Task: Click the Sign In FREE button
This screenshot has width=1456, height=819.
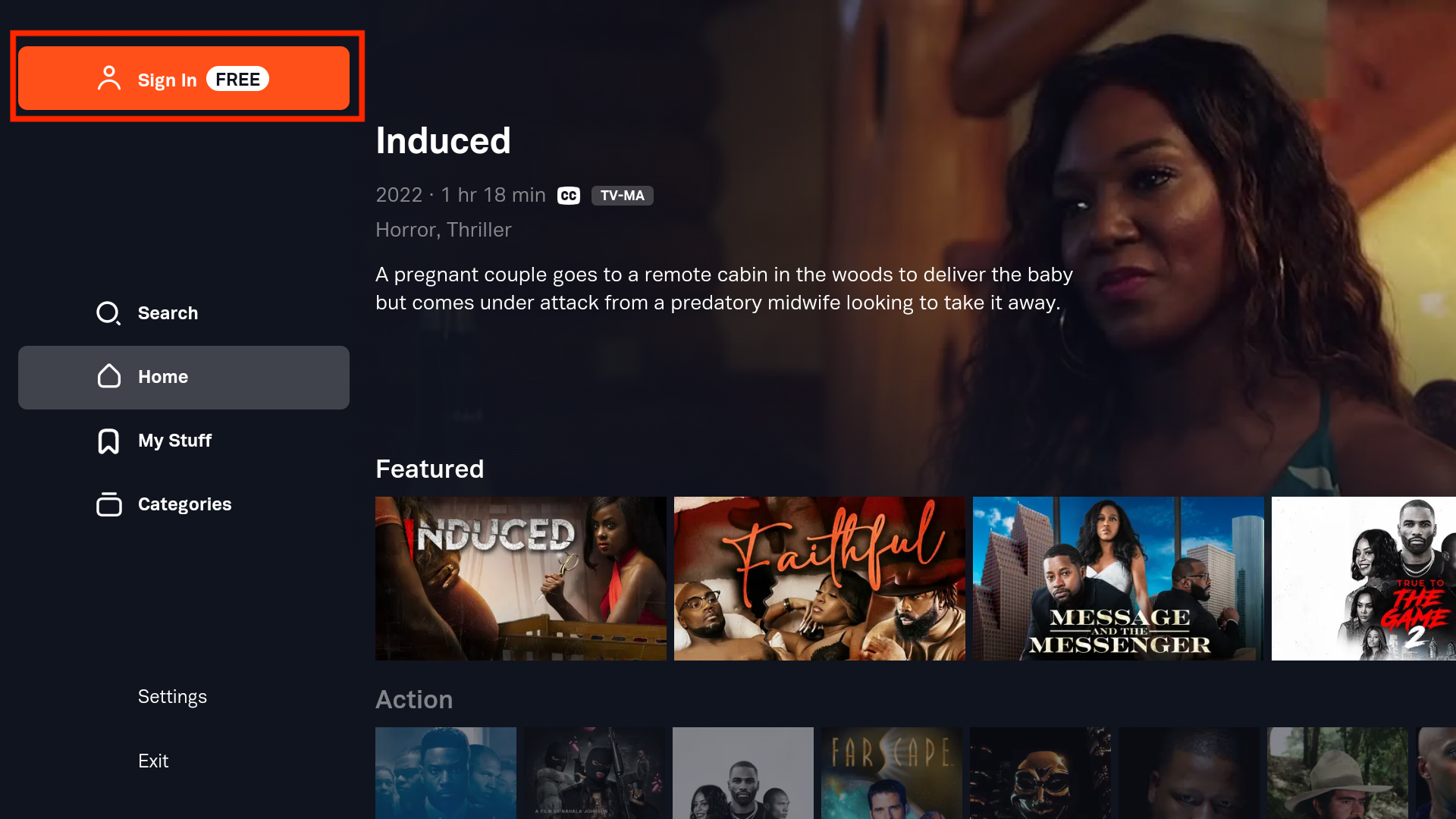Action: click(x=184, y=80)
